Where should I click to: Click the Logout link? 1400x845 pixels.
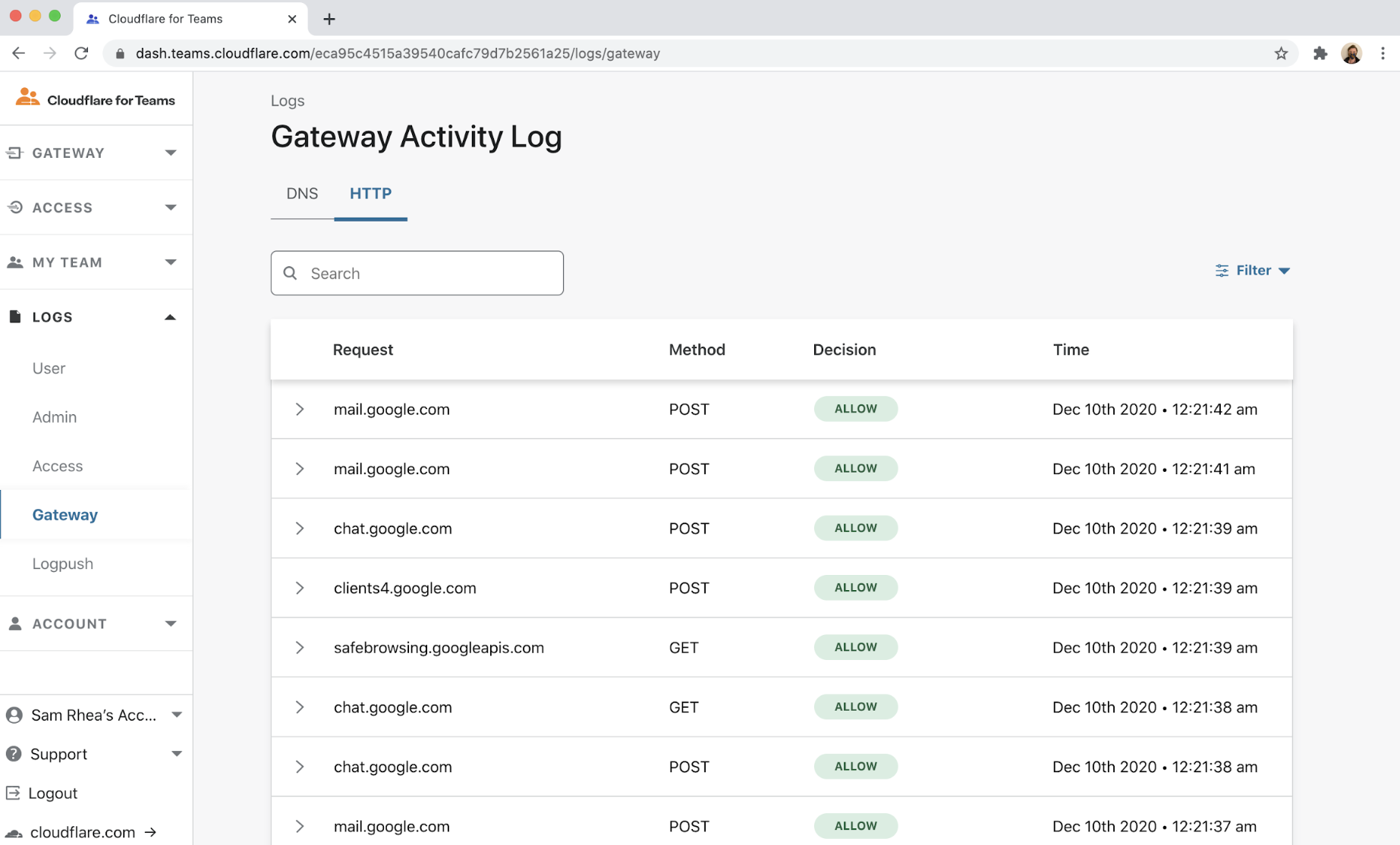pyautogui.click(x=52, y=793)
